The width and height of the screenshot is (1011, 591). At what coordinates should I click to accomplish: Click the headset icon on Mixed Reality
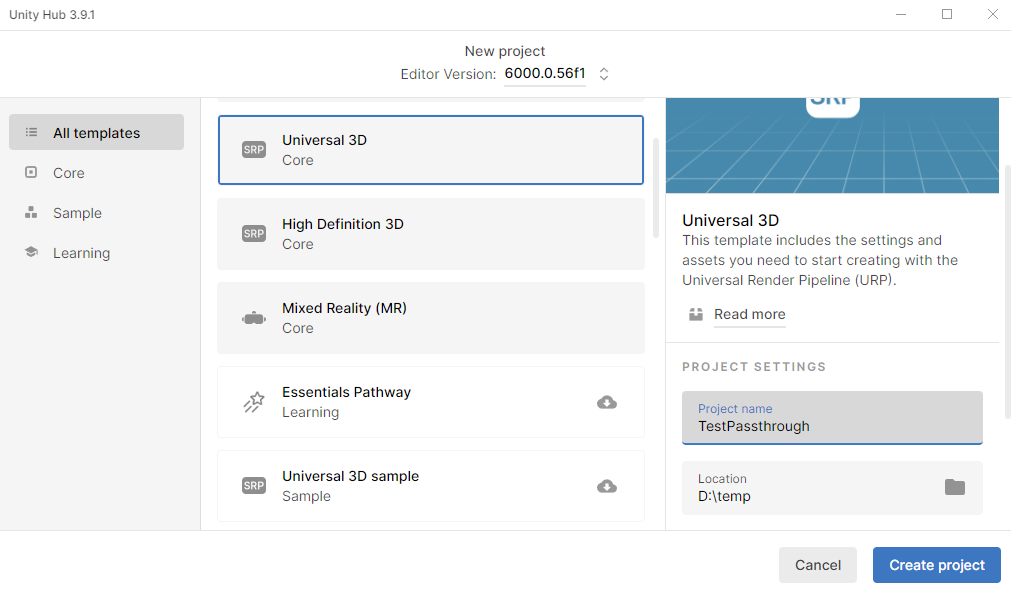click(x=254, y=318)
